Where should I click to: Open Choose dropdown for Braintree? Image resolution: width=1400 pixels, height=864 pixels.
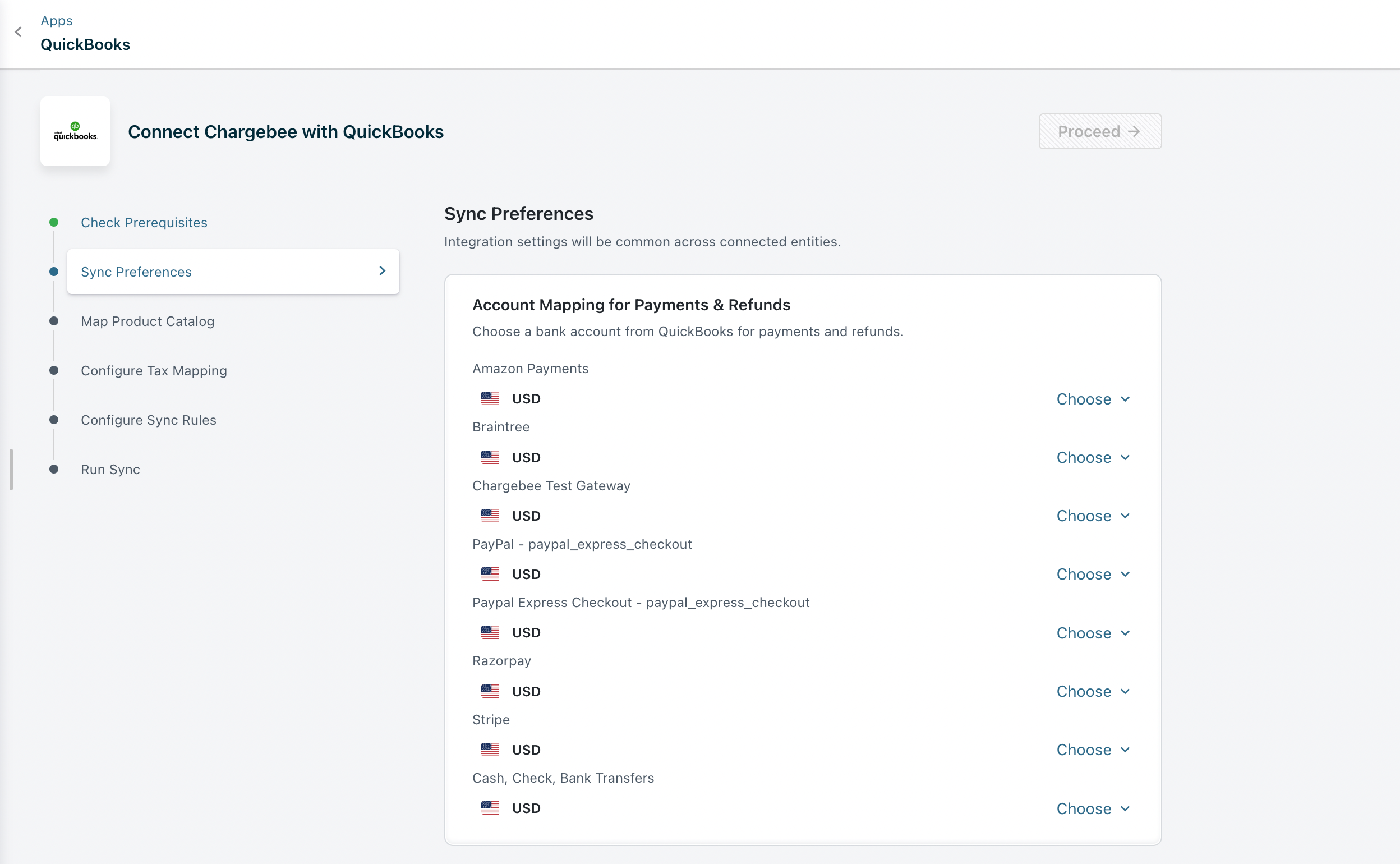[x=1092, y=457]
